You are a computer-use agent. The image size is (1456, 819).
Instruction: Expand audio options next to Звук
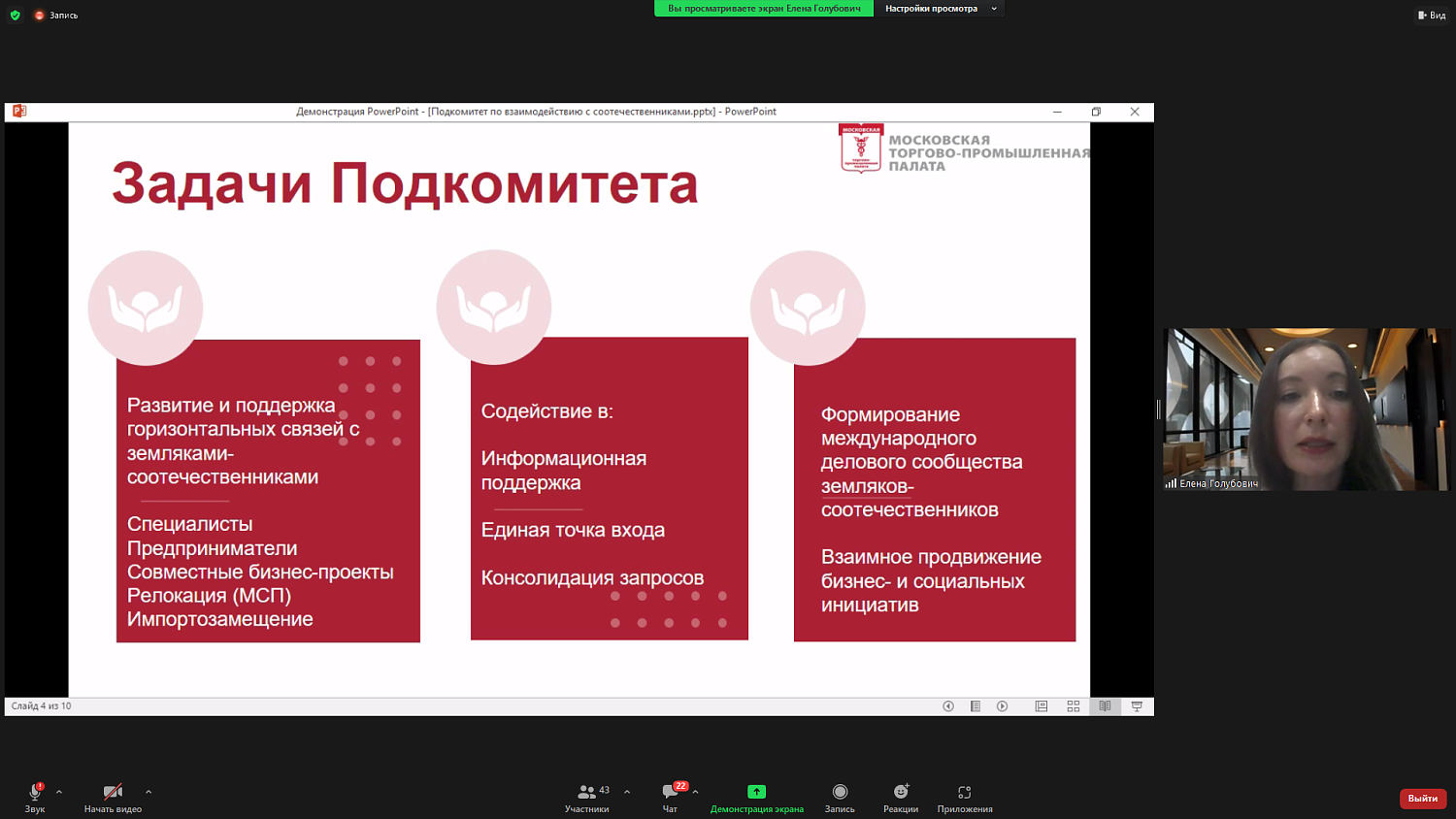[x=57, y=790]
